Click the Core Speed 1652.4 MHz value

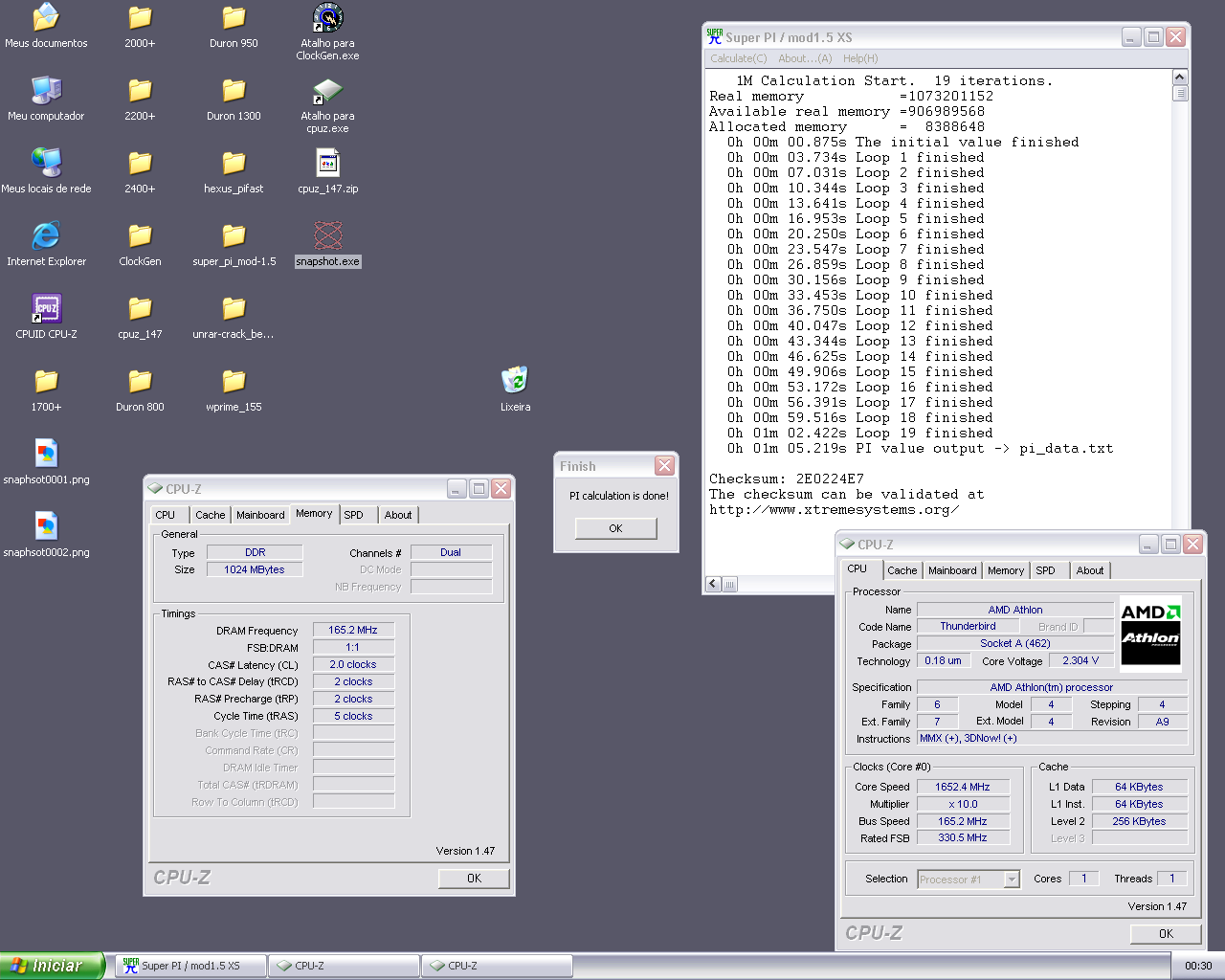coord(963,787)
